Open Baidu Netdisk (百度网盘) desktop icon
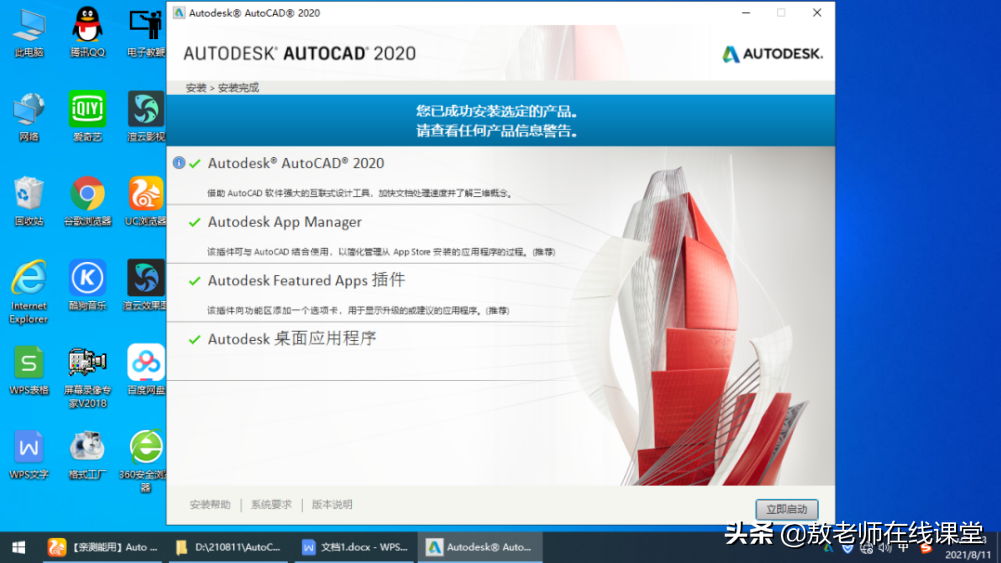This screenshot has height=563, width=1001. point(146,362)
